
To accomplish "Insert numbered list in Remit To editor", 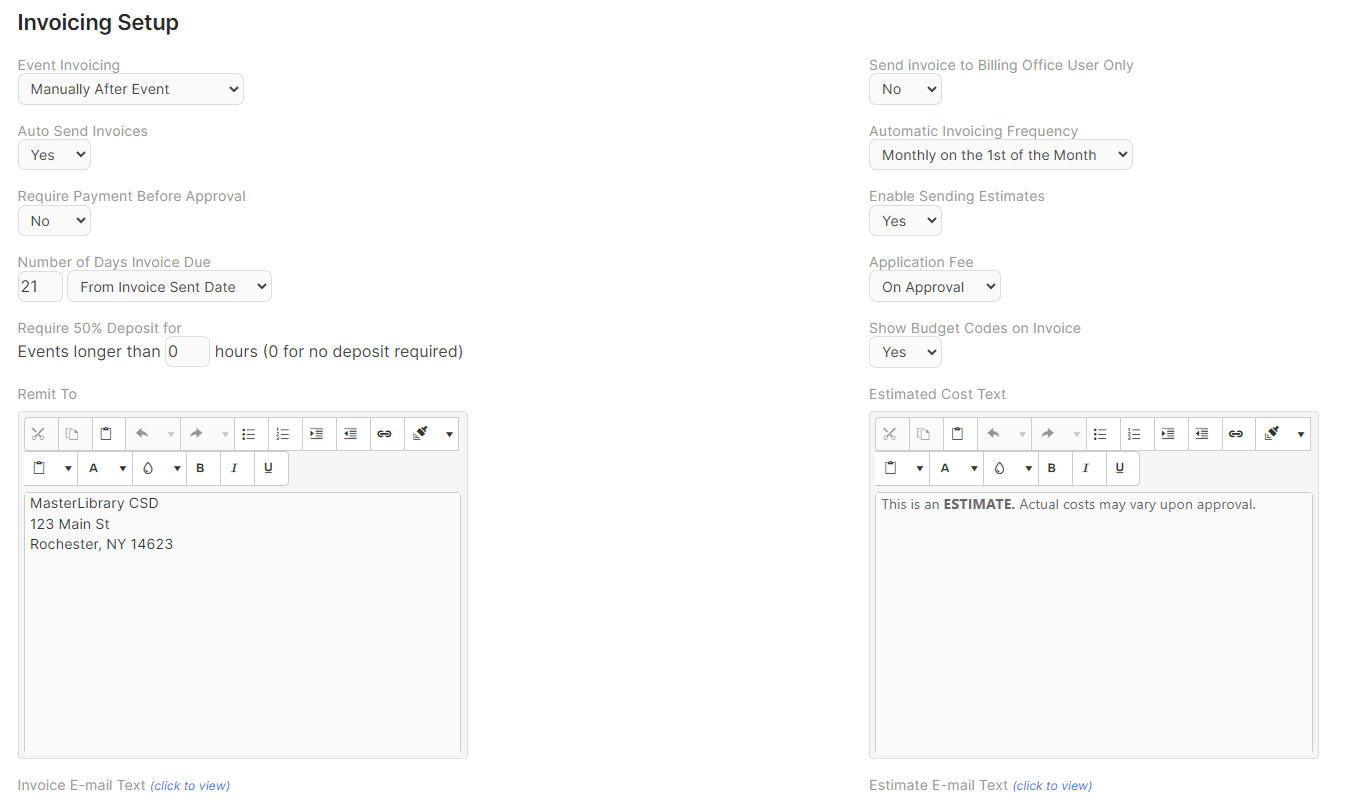I will (283, 434).
